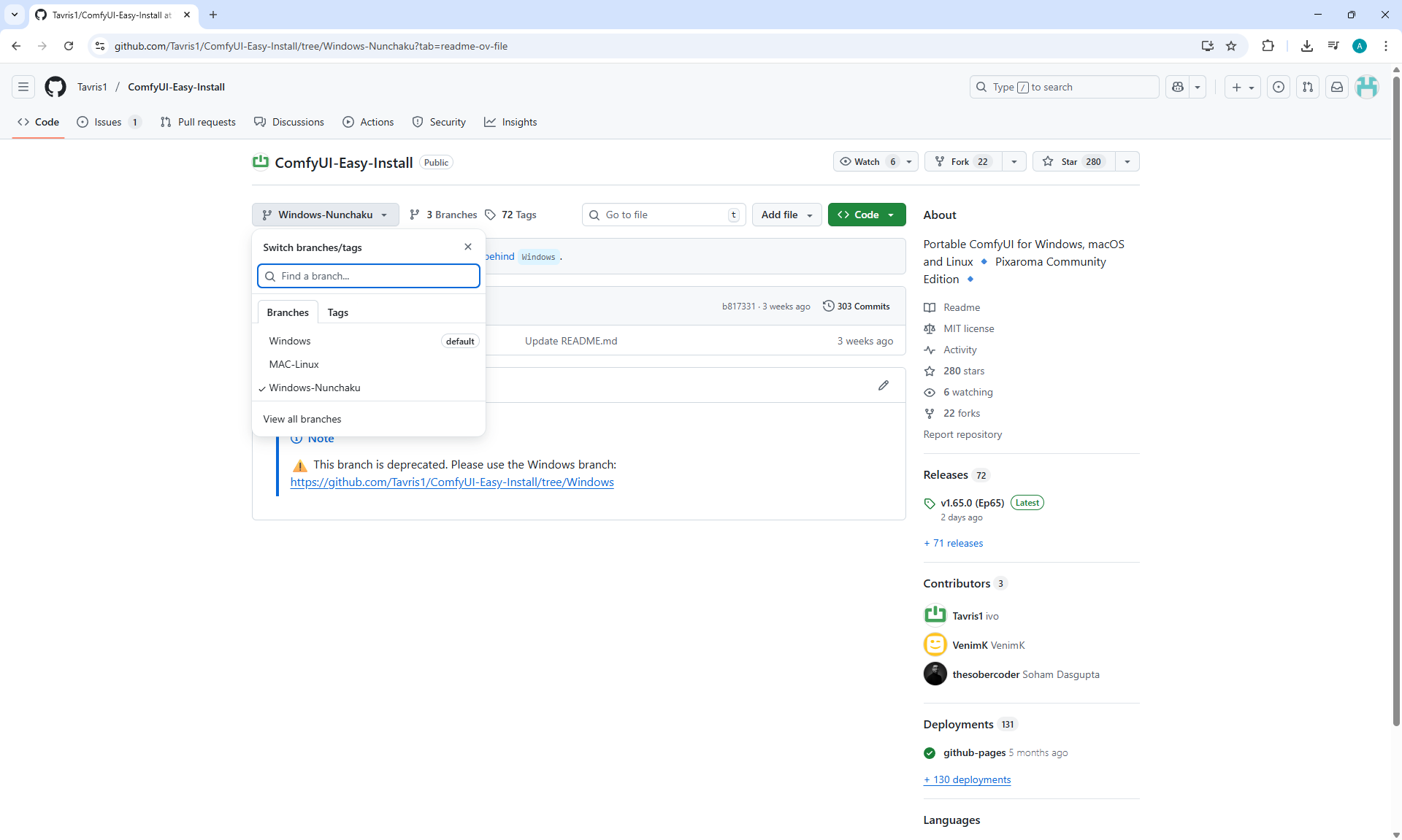1402x840 pixels.
Task: Click the GitHub Octocat home logo
Action: click(x=55, y=87)
